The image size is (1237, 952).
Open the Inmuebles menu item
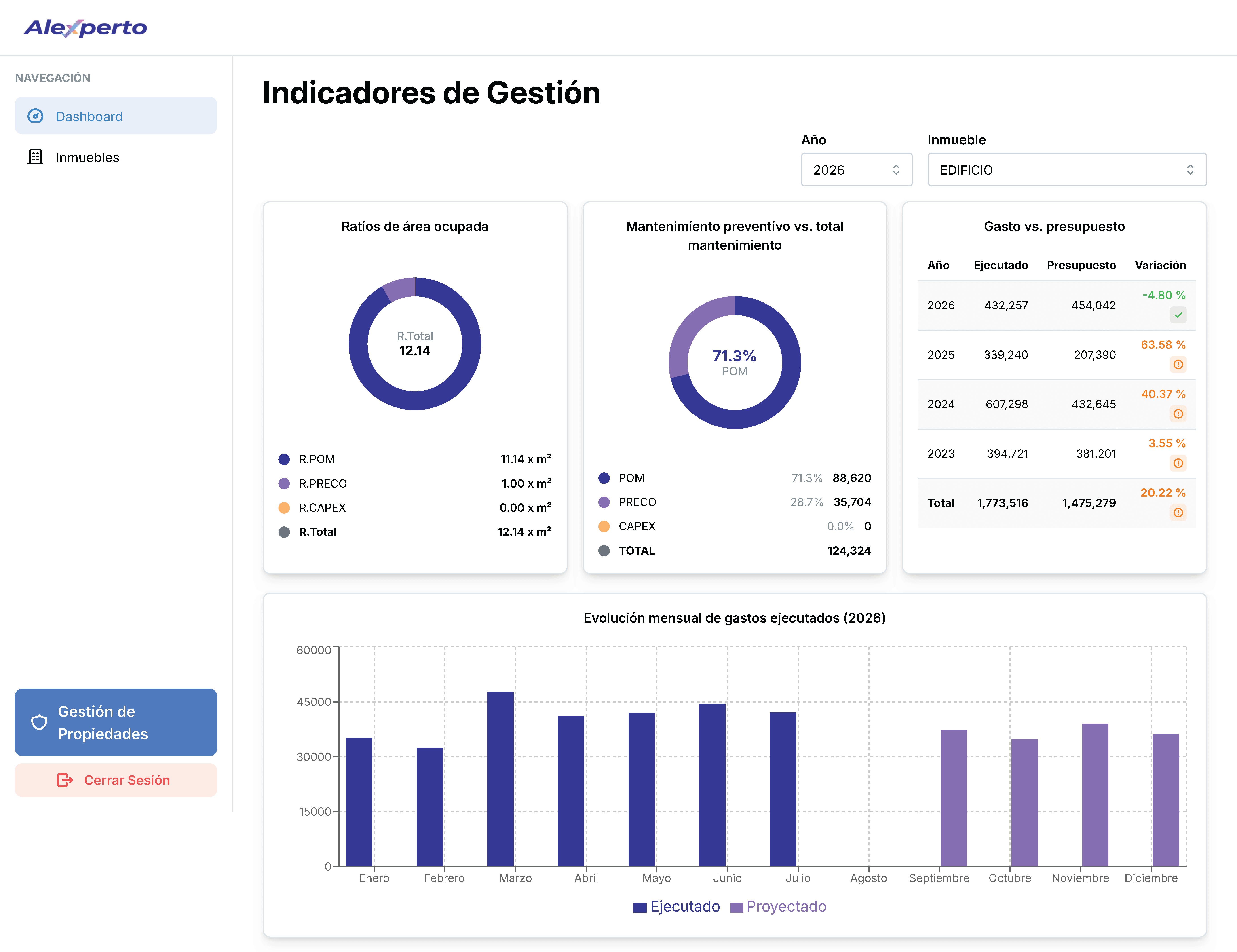point(116,157)
